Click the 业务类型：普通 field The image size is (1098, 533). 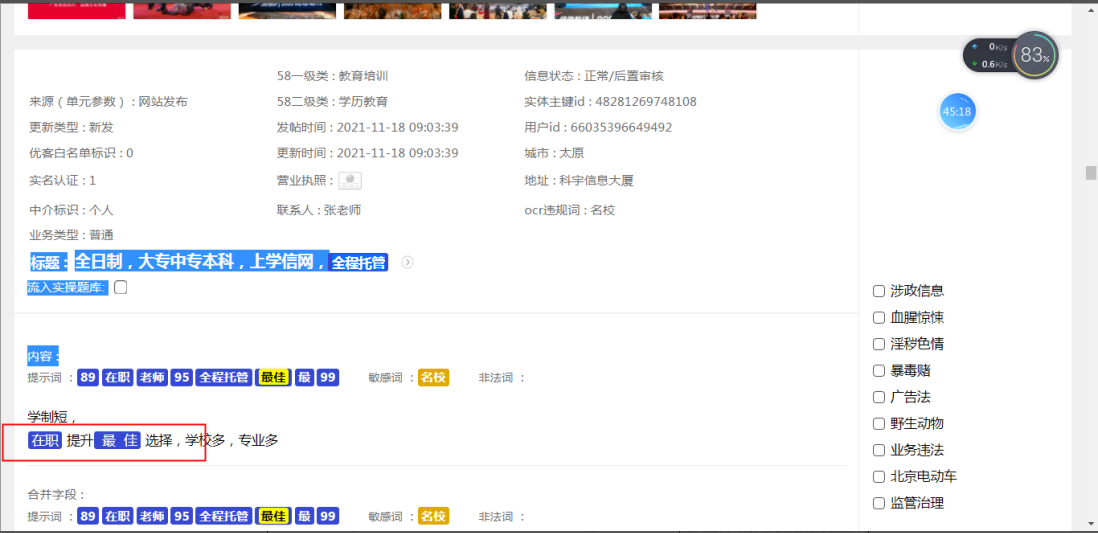tap(71, 235)
